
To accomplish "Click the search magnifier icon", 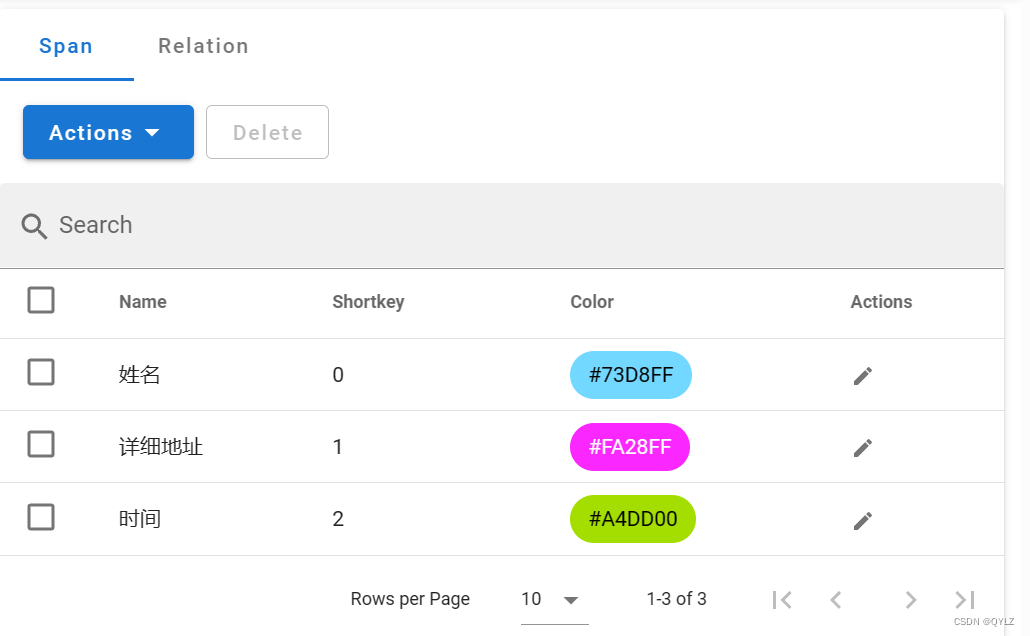I will 35,226.
